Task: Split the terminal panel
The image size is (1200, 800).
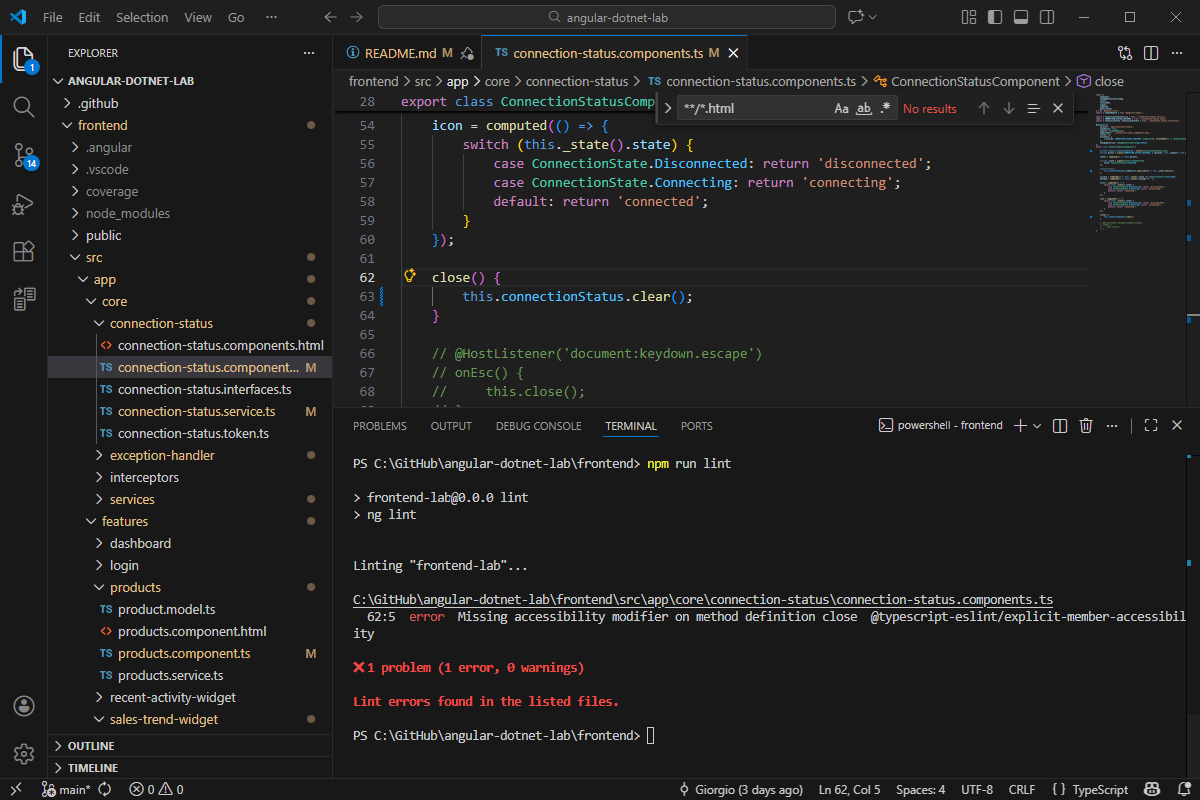Action: tap(1060, 425)
